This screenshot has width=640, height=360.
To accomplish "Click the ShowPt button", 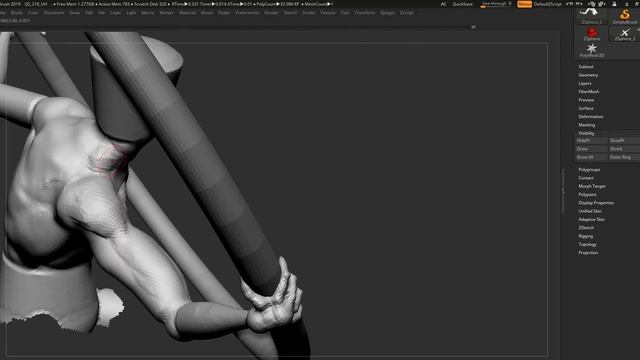I will pyautogui.click(x=624, y=140).
